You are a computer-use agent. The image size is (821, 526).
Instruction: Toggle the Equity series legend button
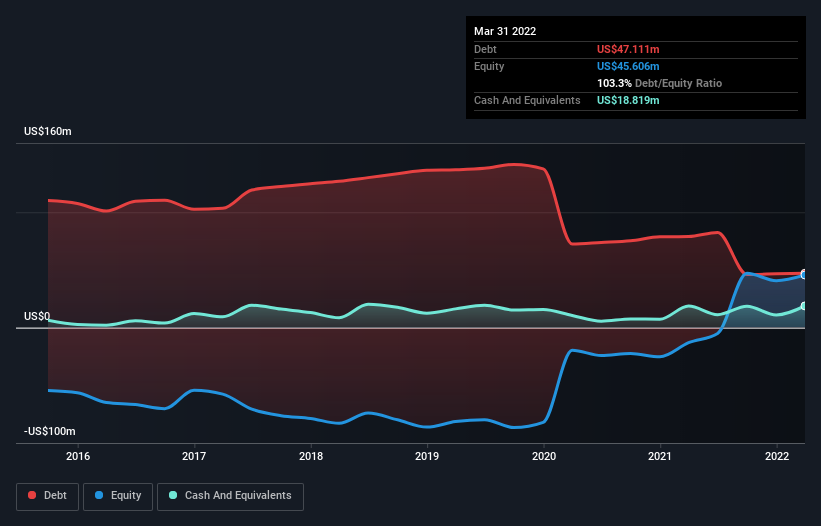click(118, 496)
